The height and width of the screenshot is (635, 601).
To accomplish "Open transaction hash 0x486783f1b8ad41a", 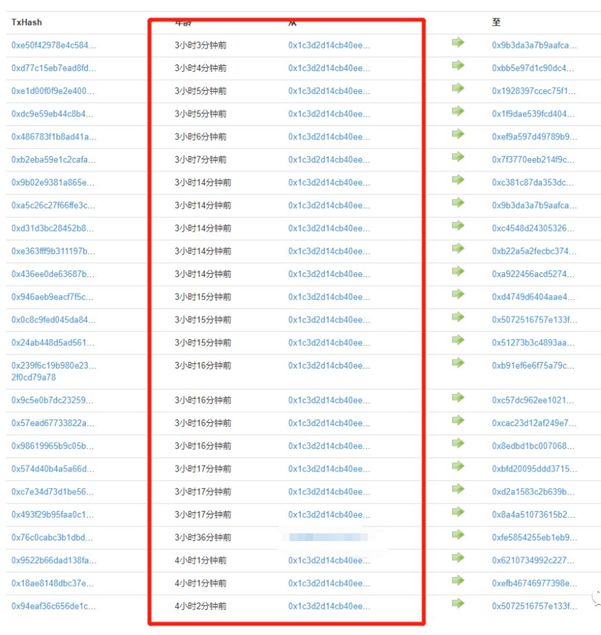I will tap(54, 137).
